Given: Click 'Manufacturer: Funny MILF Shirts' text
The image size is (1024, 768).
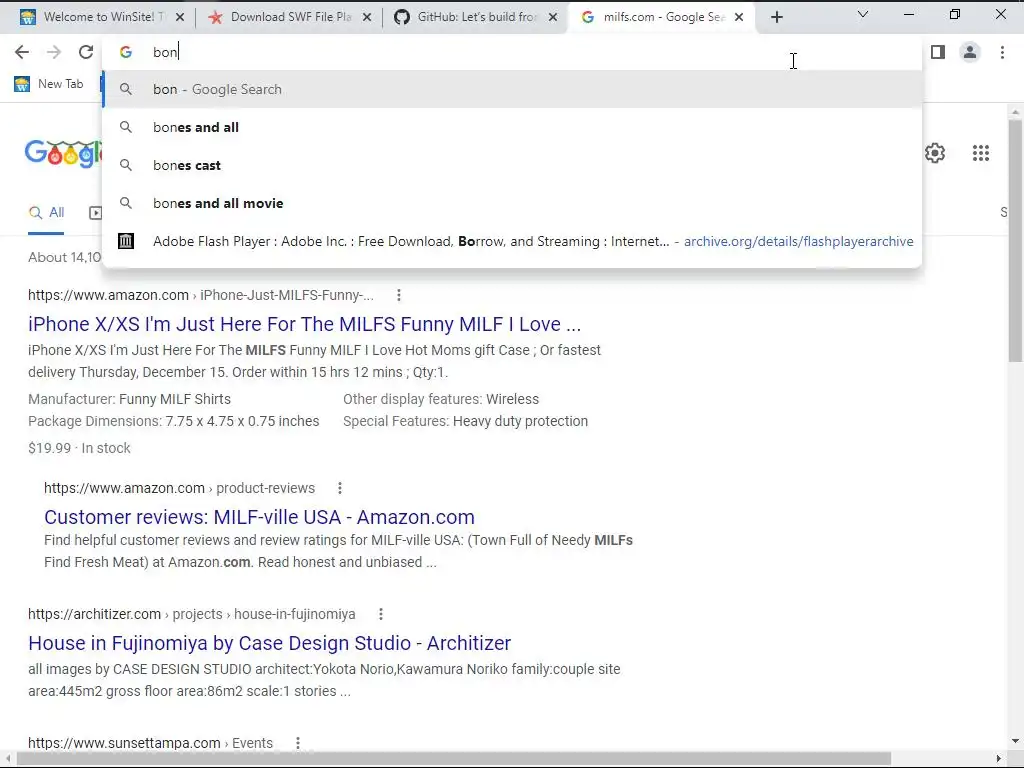Looking at the screenshot, I should pos(129,399).
